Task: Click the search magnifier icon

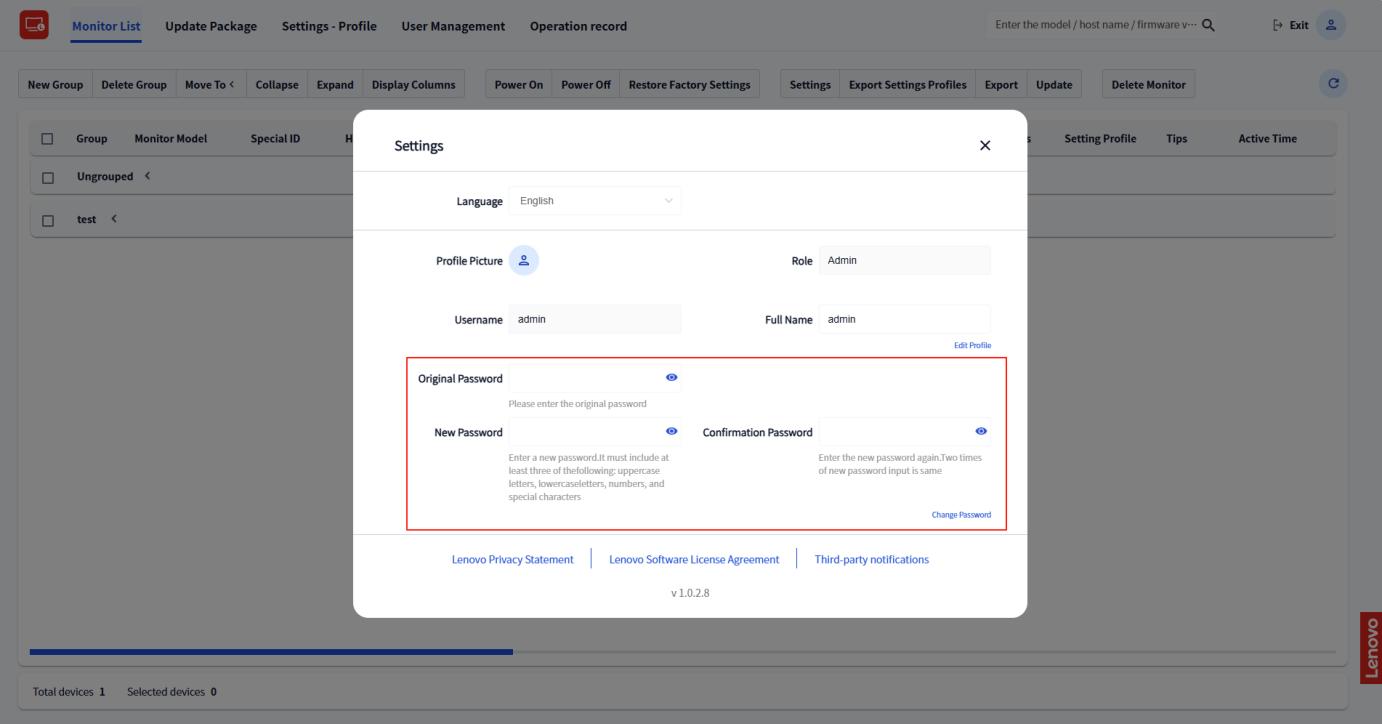Action: [x=1208, y=25]
